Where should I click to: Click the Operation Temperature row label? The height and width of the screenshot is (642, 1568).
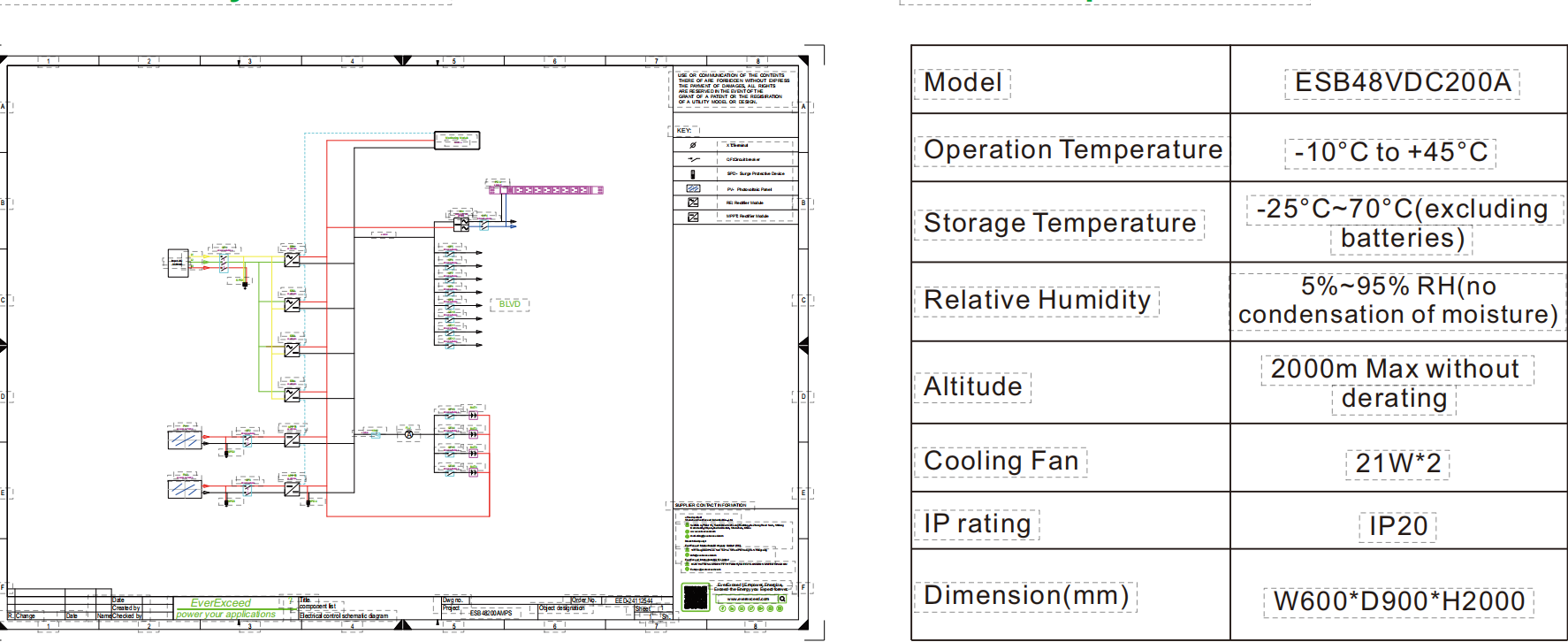(1072, 150)
